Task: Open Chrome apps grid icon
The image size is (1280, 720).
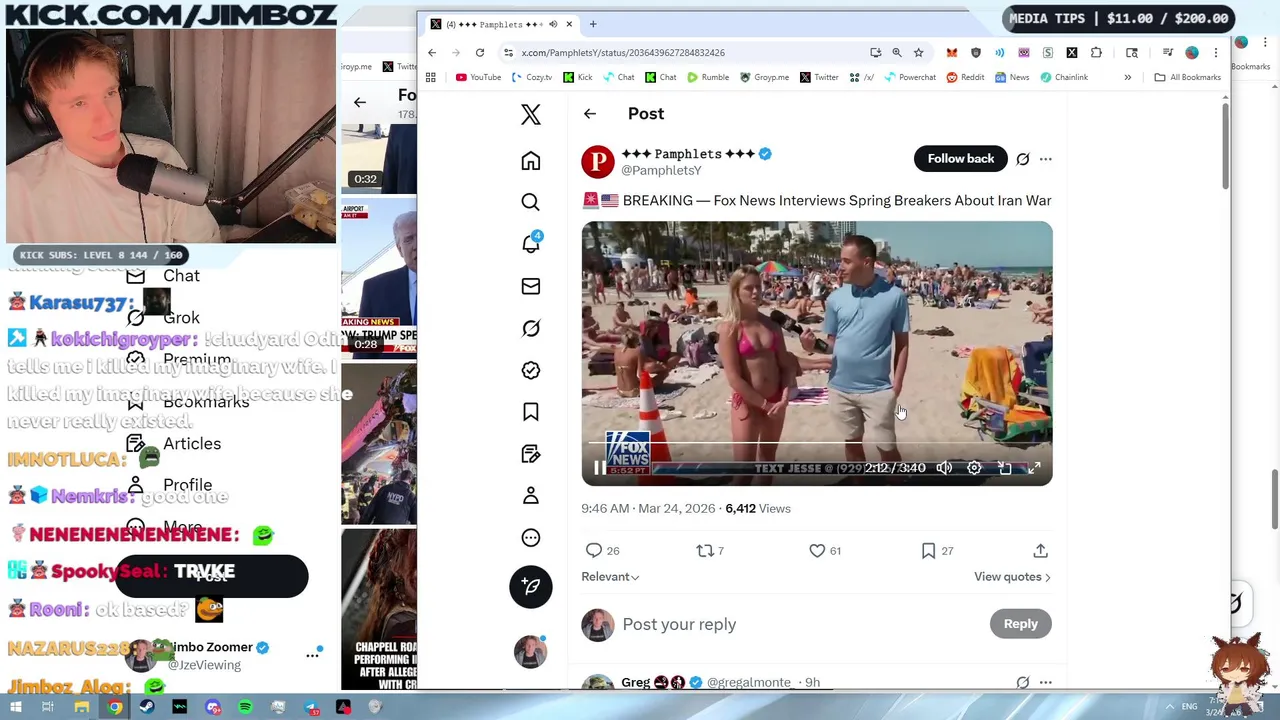Action: tap(431, 77)
